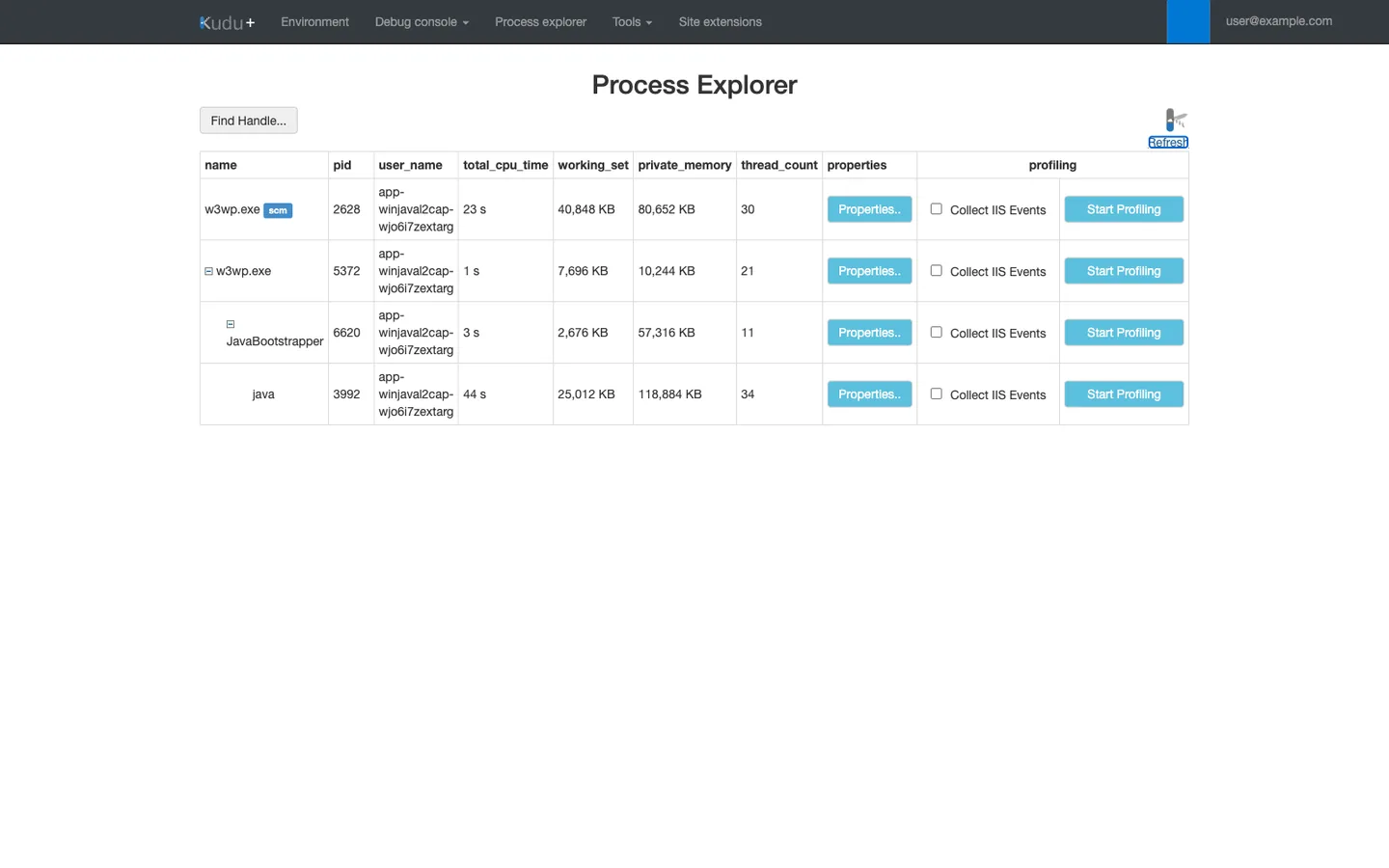The width and height of the screenshot is (1389, 868).
Task: Click the scm badge next to w3wp.exe
Action: tap(278, 210)
